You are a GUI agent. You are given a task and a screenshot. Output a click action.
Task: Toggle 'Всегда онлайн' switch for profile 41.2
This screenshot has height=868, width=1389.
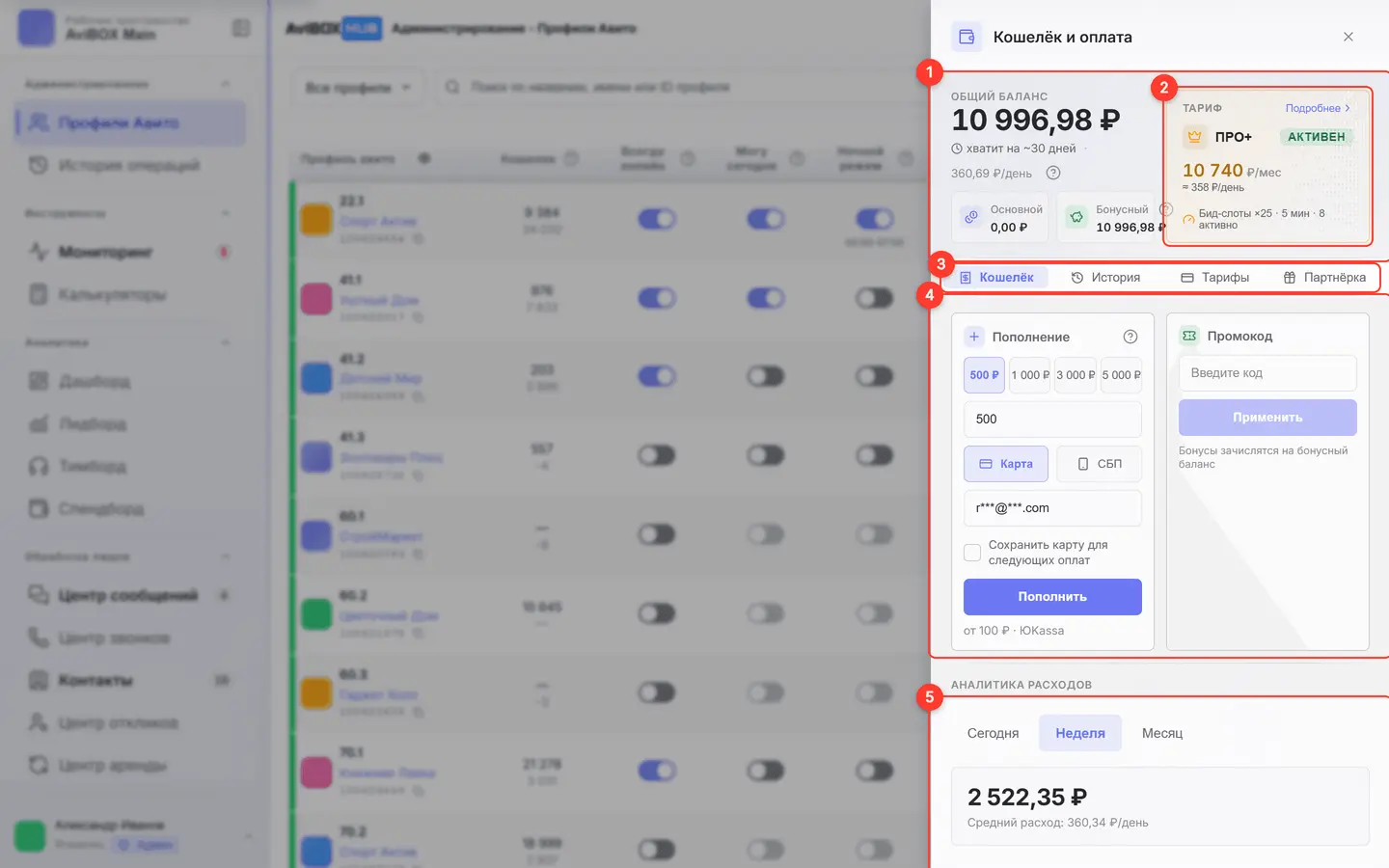point(657,376)
